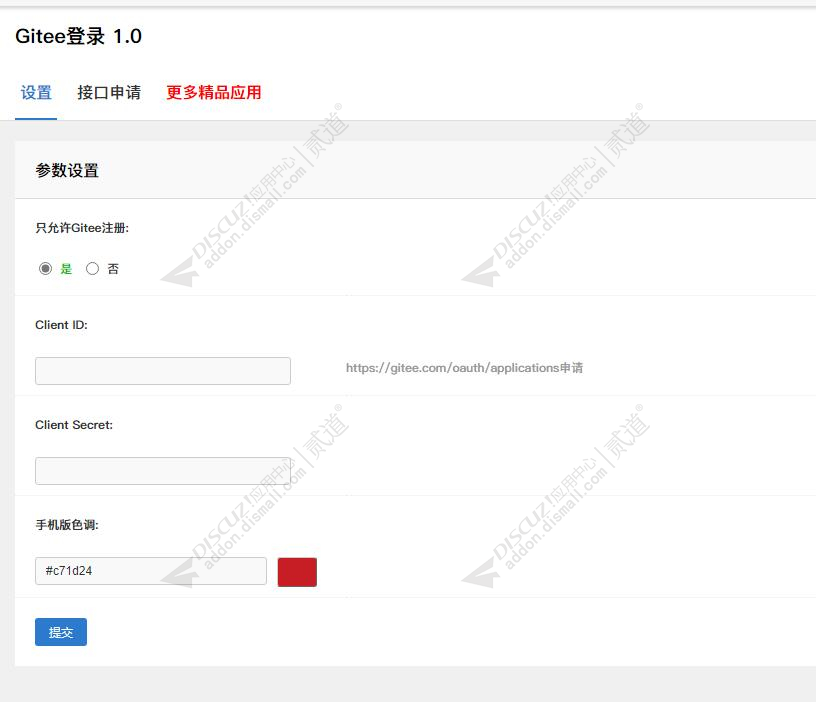Click the 手机版色调 hex color field
816x702 pixels.
[151, 571]
